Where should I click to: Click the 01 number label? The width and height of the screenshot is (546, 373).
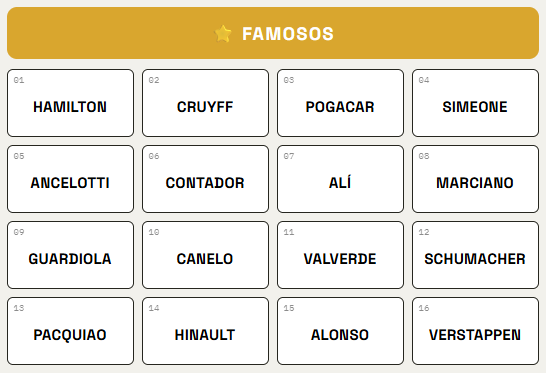click(x=19, y=80)
